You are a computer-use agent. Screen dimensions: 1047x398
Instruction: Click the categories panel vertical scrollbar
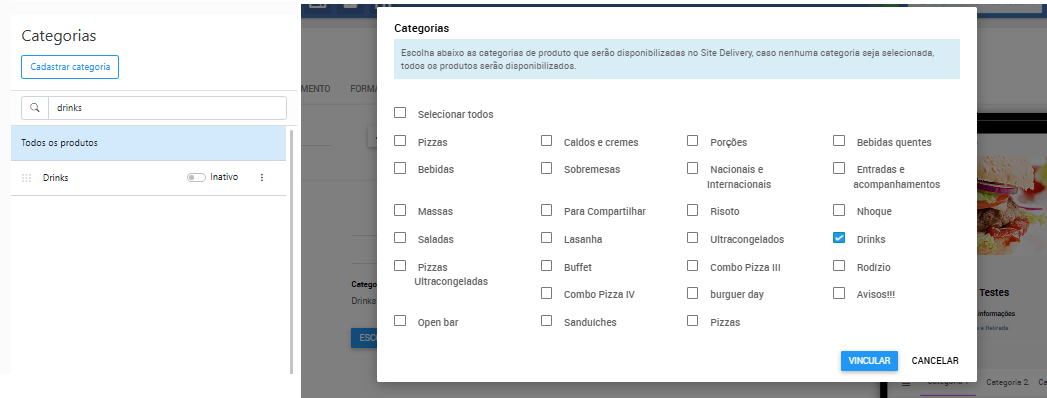pos(291,250)
